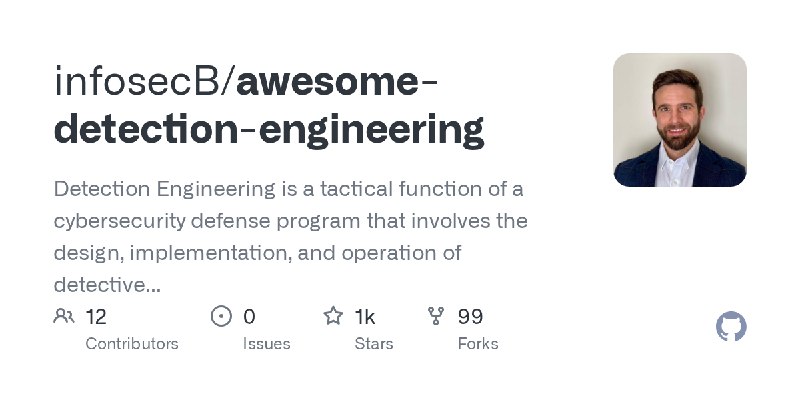The height and width of the screenshot is (400, 800).
Task: Click the Forks branch icon
Action: click(436, 316)
